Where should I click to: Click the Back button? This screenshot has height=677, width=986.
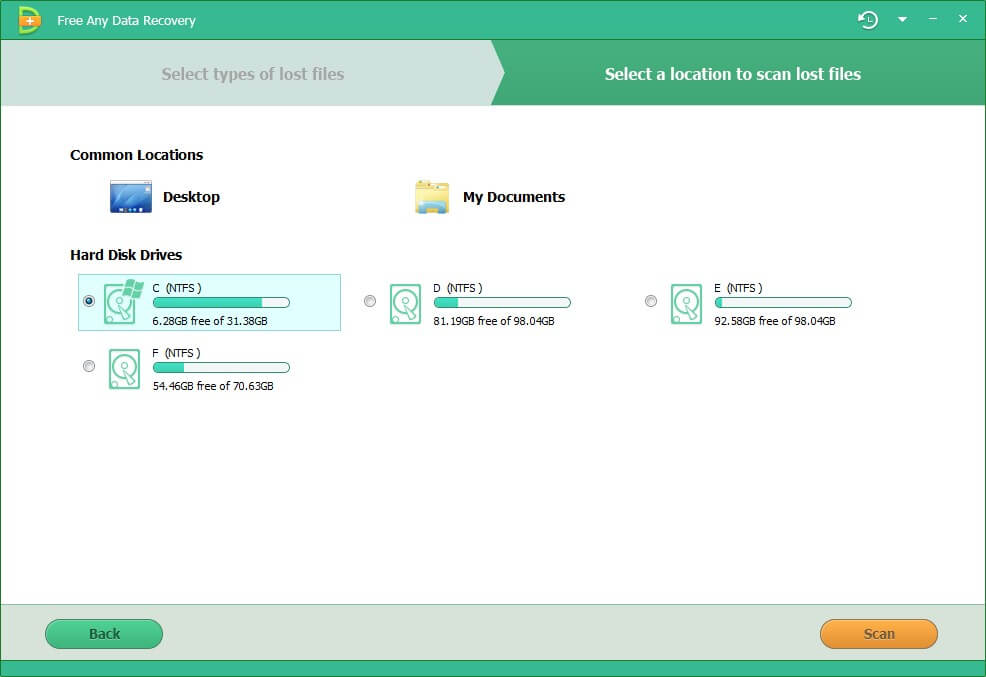click(104, 634)
